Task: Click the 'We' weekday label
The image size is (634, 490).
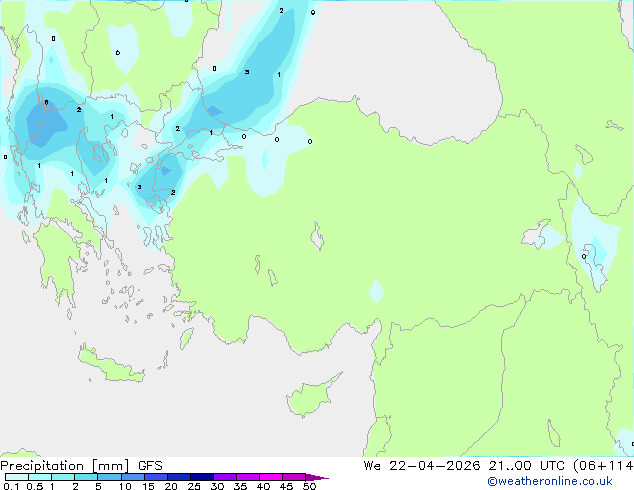Action: pyautogui.click(x=372, y=466)
